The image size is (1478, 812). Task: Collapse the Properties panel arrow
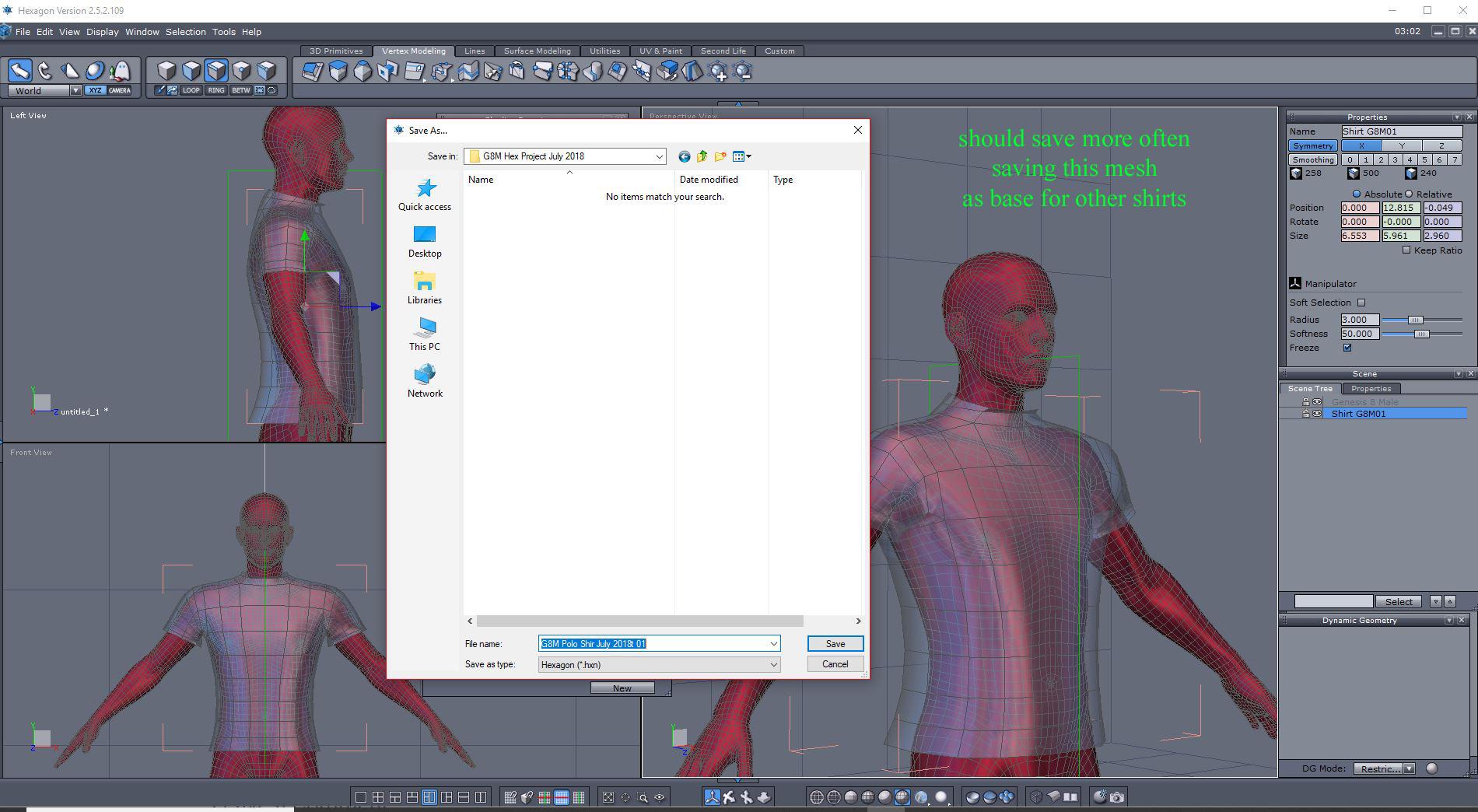tap(1456, 117)
